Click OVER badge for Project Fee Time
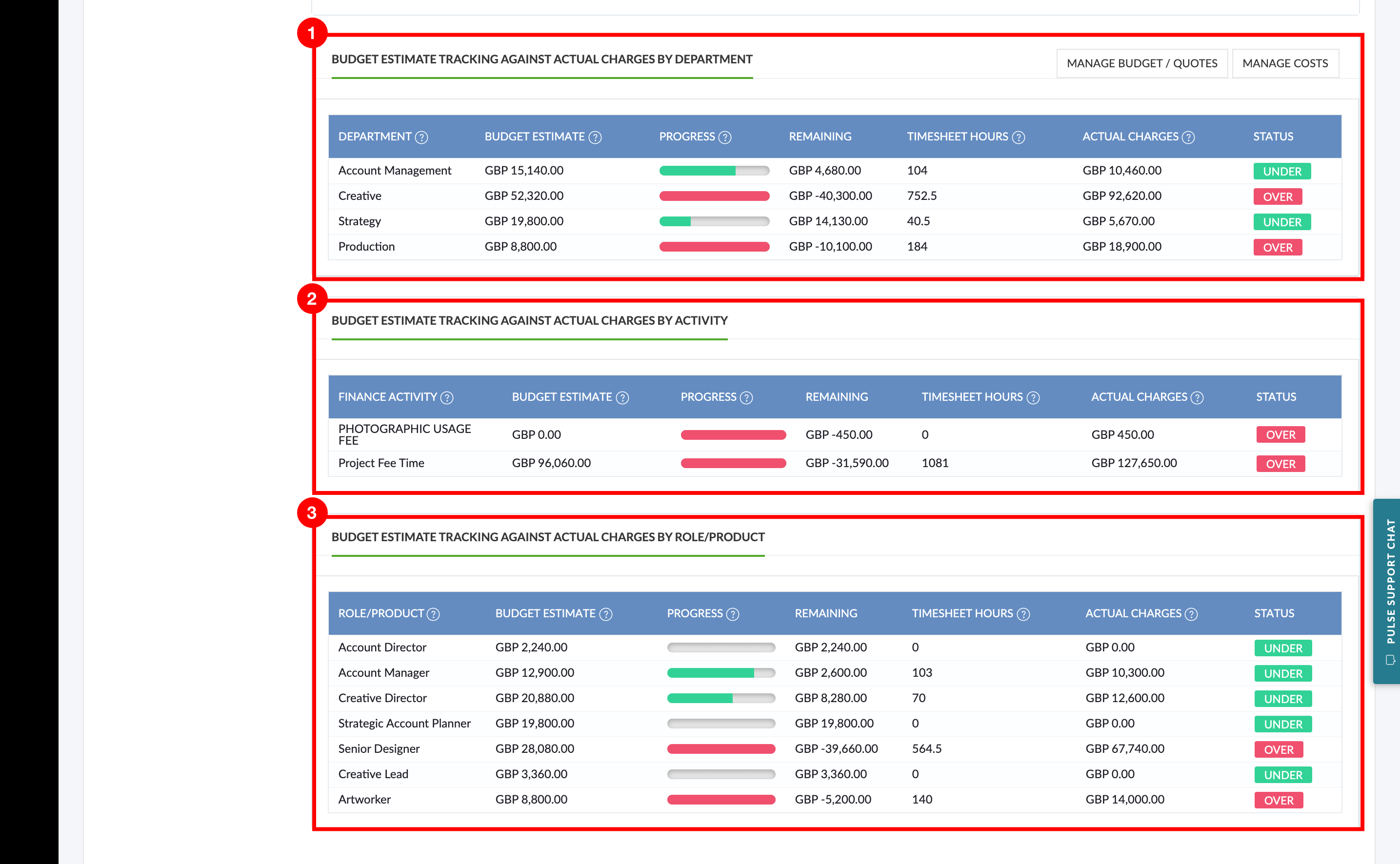The height and width of the screenshot is (864, 1400). click(x=1280, y=464)
